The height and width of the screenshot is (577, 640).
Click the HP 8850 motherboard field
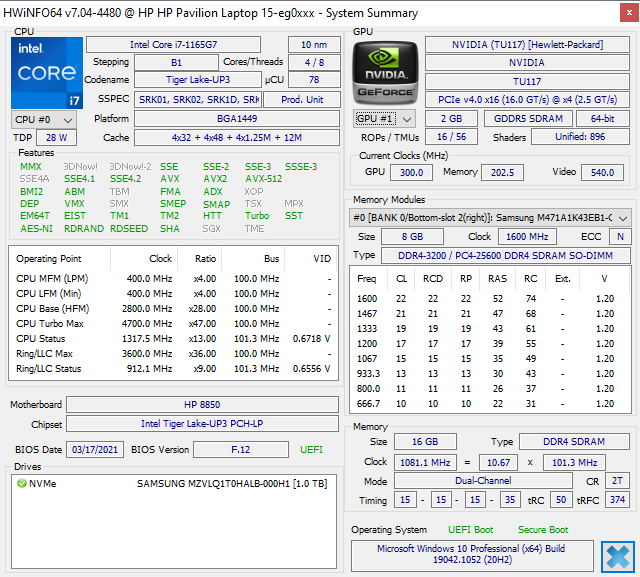point(202,404)
